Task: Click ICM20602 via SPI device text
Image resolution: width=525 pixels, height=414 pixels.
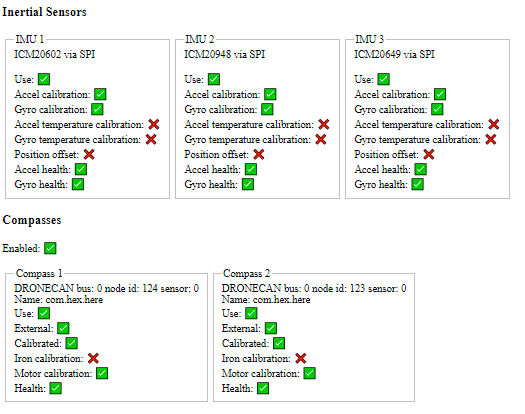Action: tap(55, 54)
